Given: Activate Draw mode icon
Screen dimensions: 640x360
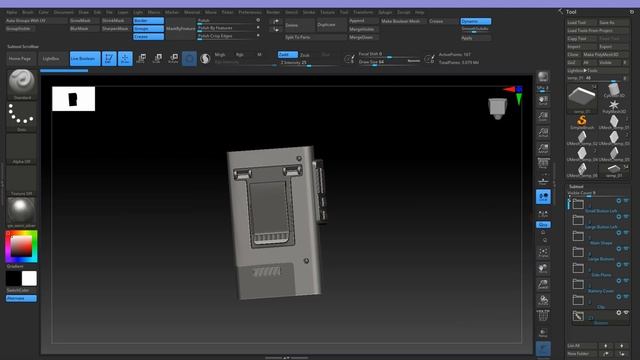Looking at the screenshot, I should 125,59.
